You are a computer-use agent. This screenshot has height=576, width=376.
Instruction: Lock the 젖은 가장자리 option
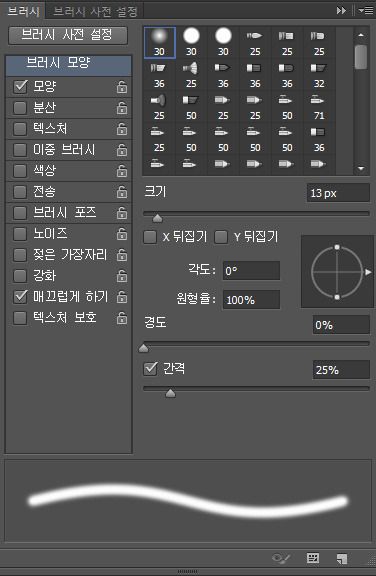(x=122, y=255)
